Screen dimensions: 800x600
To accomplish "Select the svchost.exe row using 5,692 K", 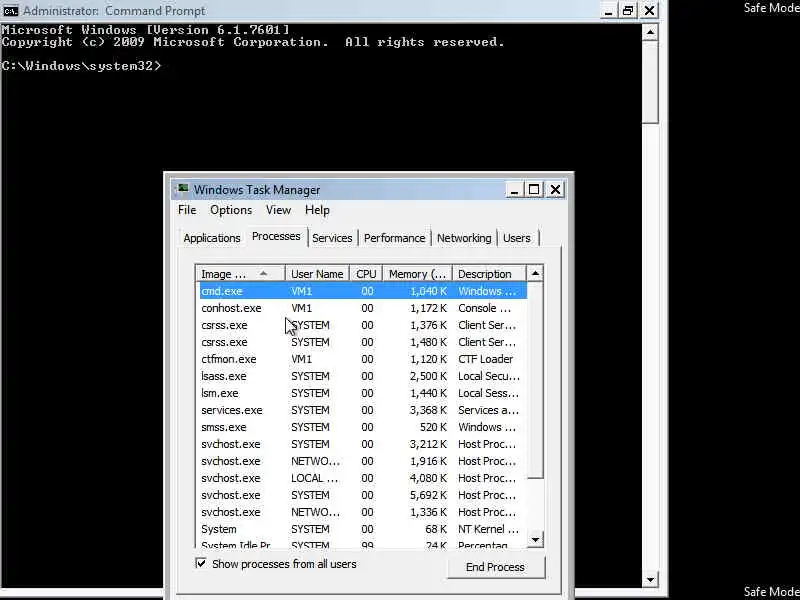I will tap(362, 495).
